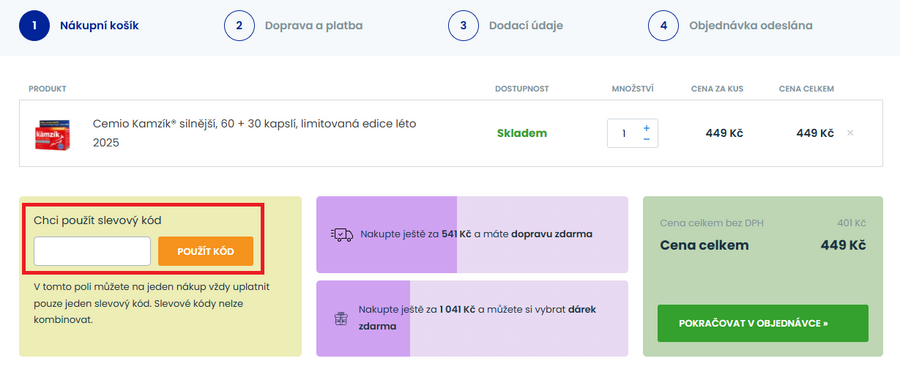Image resolution: width=900 pixels, height=372 pixels.
Task: Click the 401 Kč price without VAT
Action: pos(852,223)
